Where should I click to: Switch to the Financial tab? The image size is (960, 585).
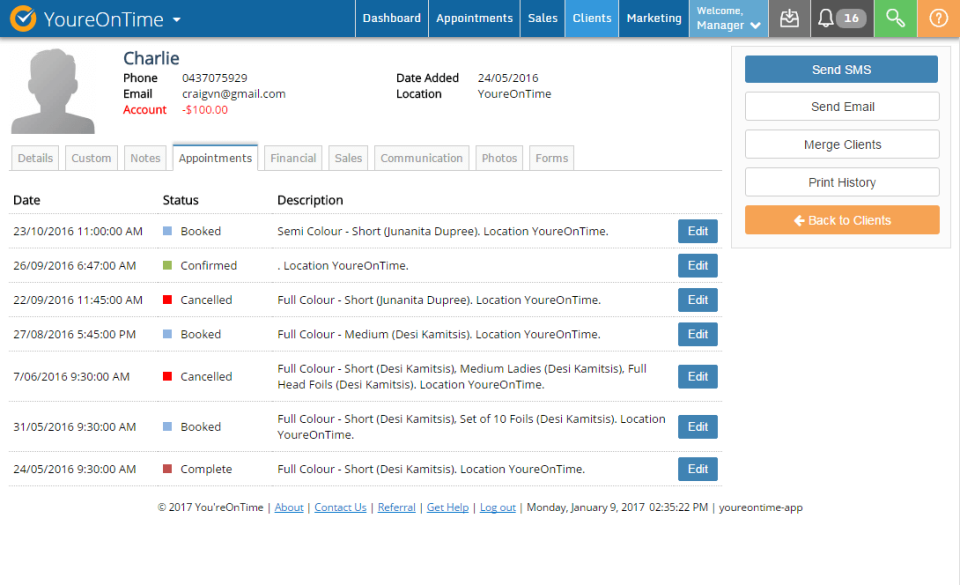pos(293,158)
